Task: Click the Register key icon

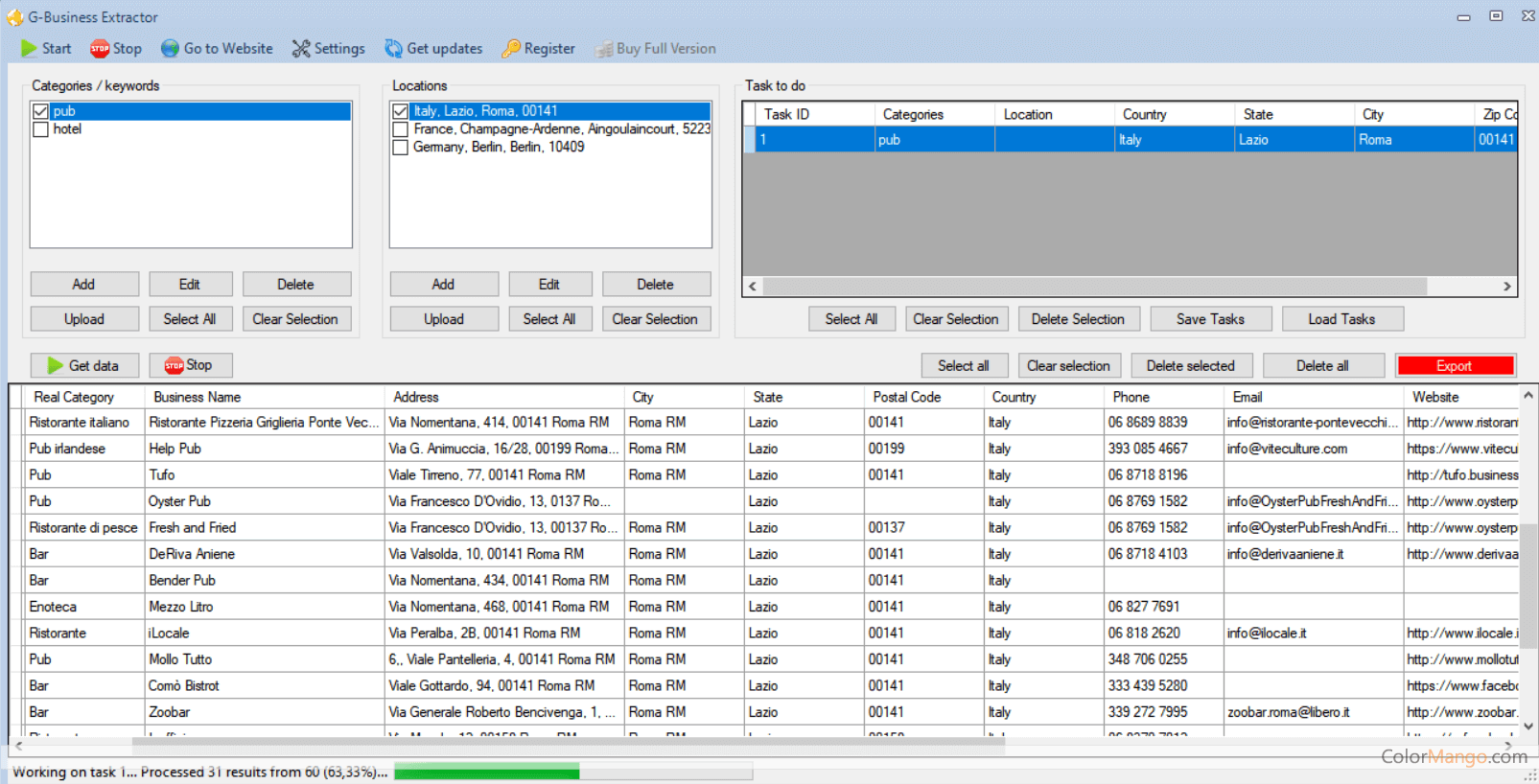Action: [511, 49]
